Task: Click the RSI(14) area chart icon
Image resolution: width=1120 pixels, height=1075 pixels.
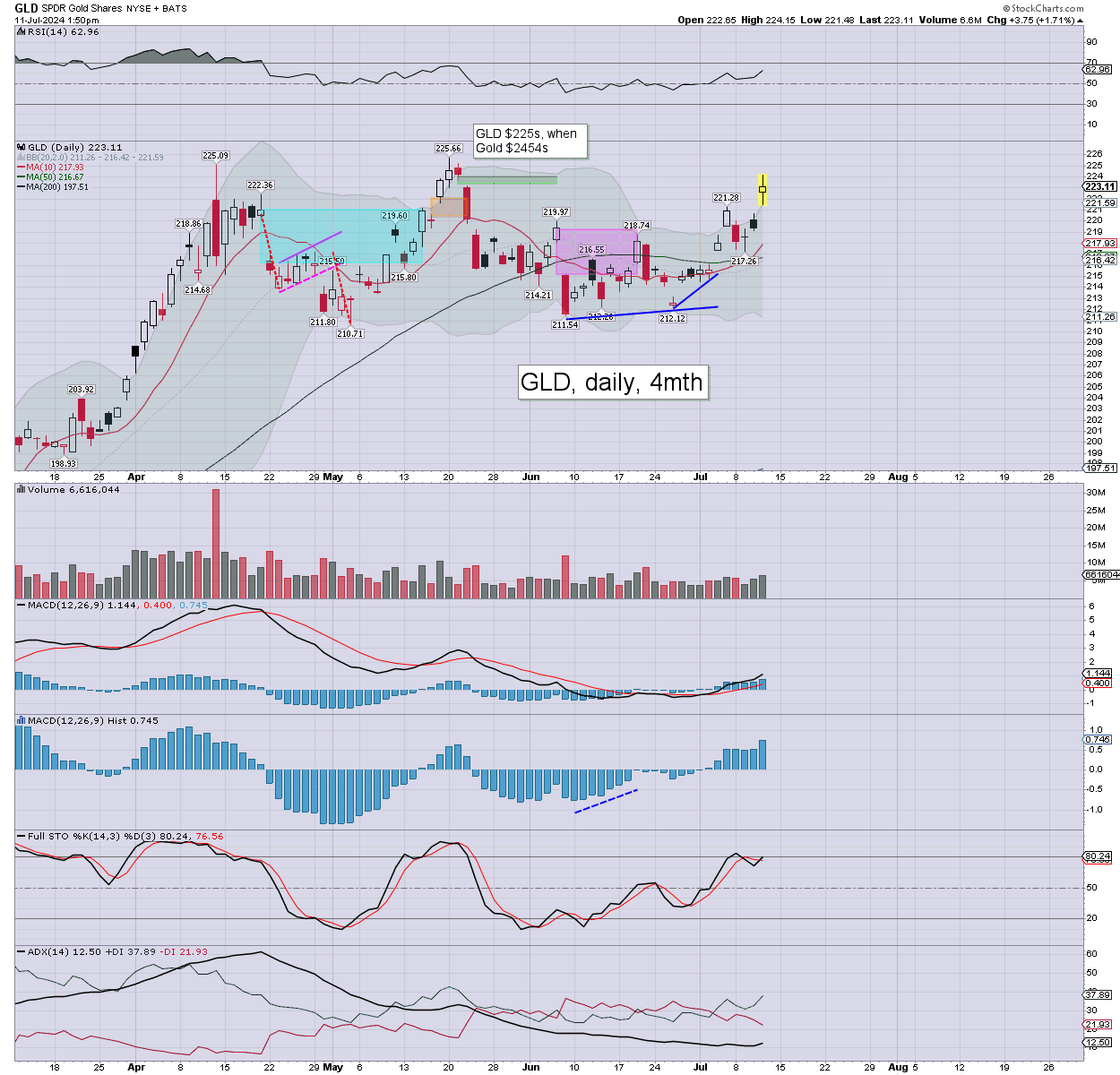Action: [x=20, y=31]
